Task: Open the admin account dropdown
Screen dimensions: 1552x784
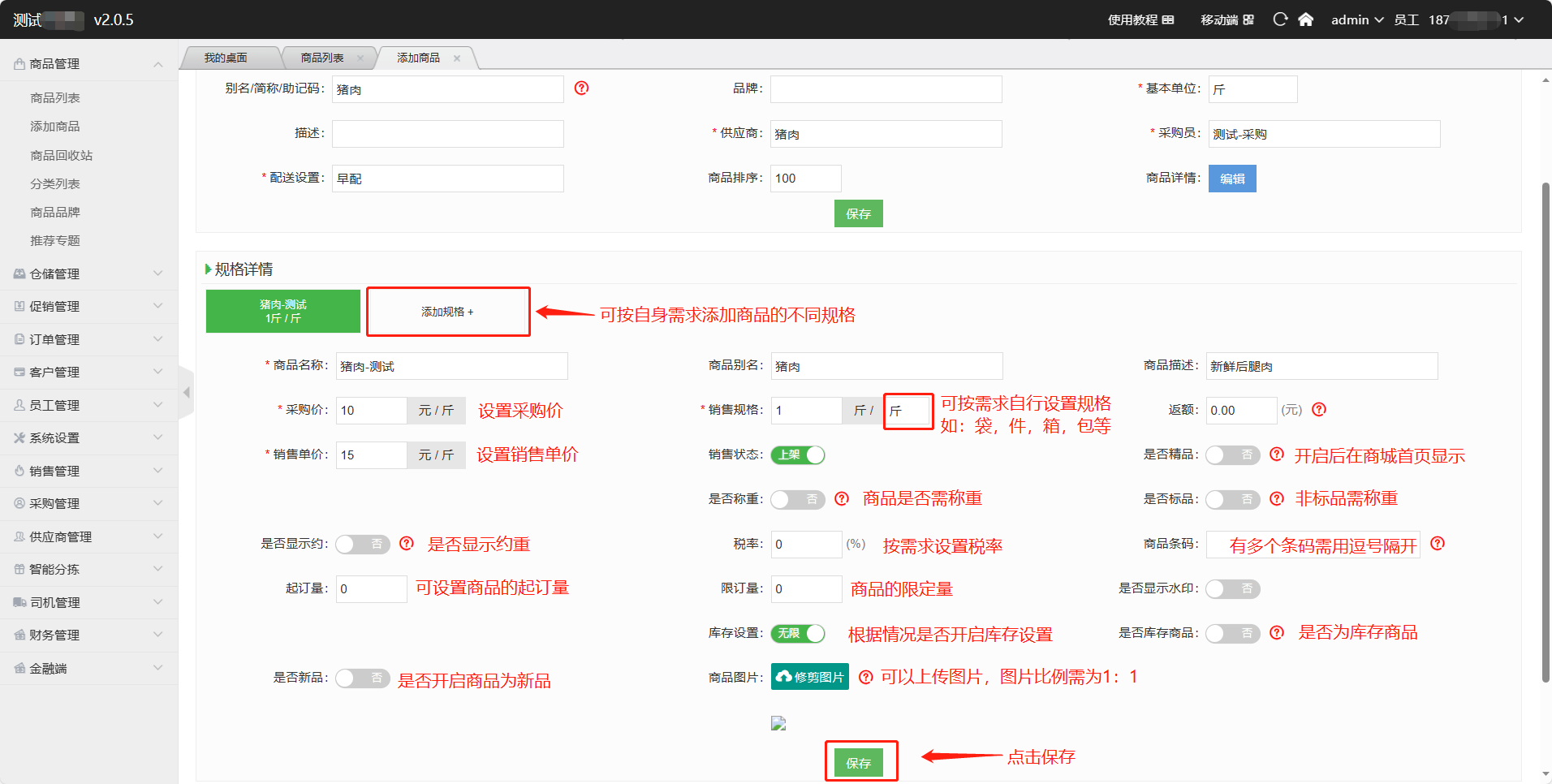Action: (x=1356, y=19)
